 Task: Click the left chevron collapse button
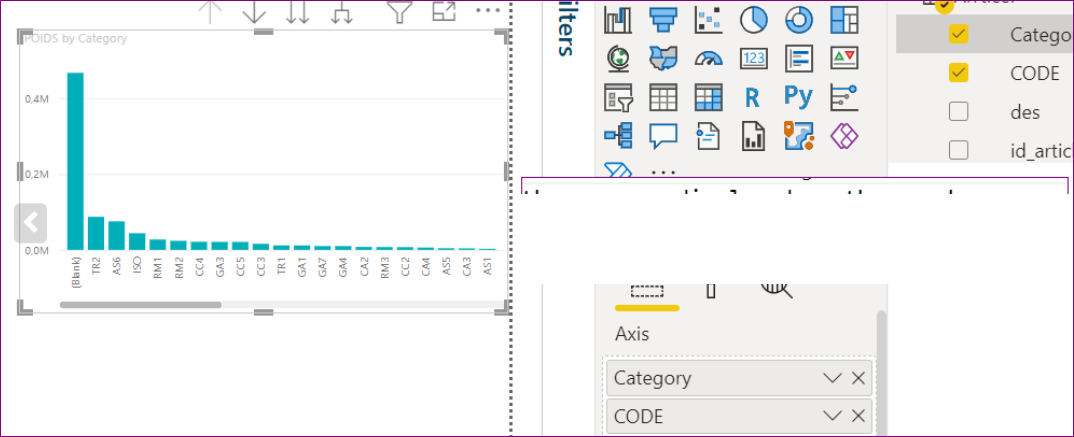click(30, 223)
